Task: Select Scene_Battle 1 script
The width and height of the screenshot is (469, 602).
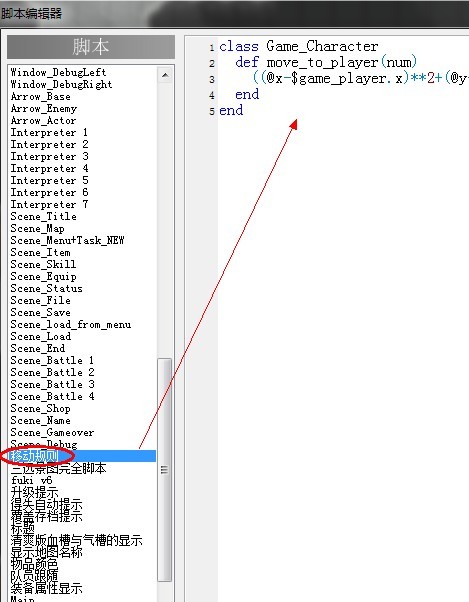Action: click(x=52, y=360)
